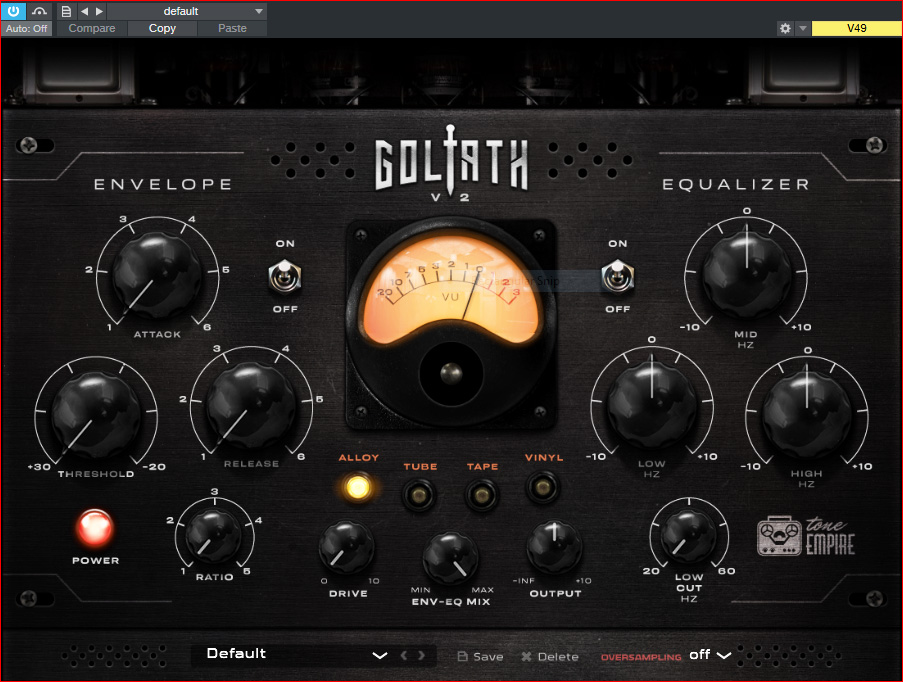Select the Alloy saturation mode light
Screen dimensions: 903x682
[x=358, y=488]
